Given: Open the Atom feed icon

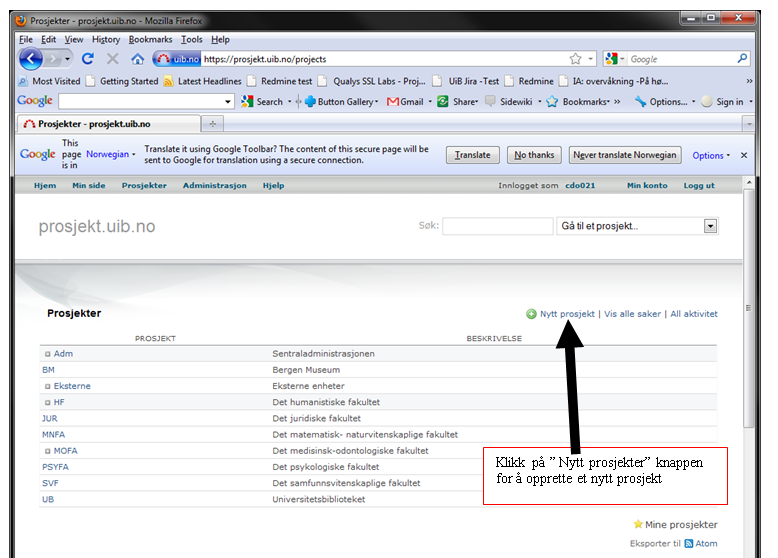Looking at the screenshot, I should [689, 544].
